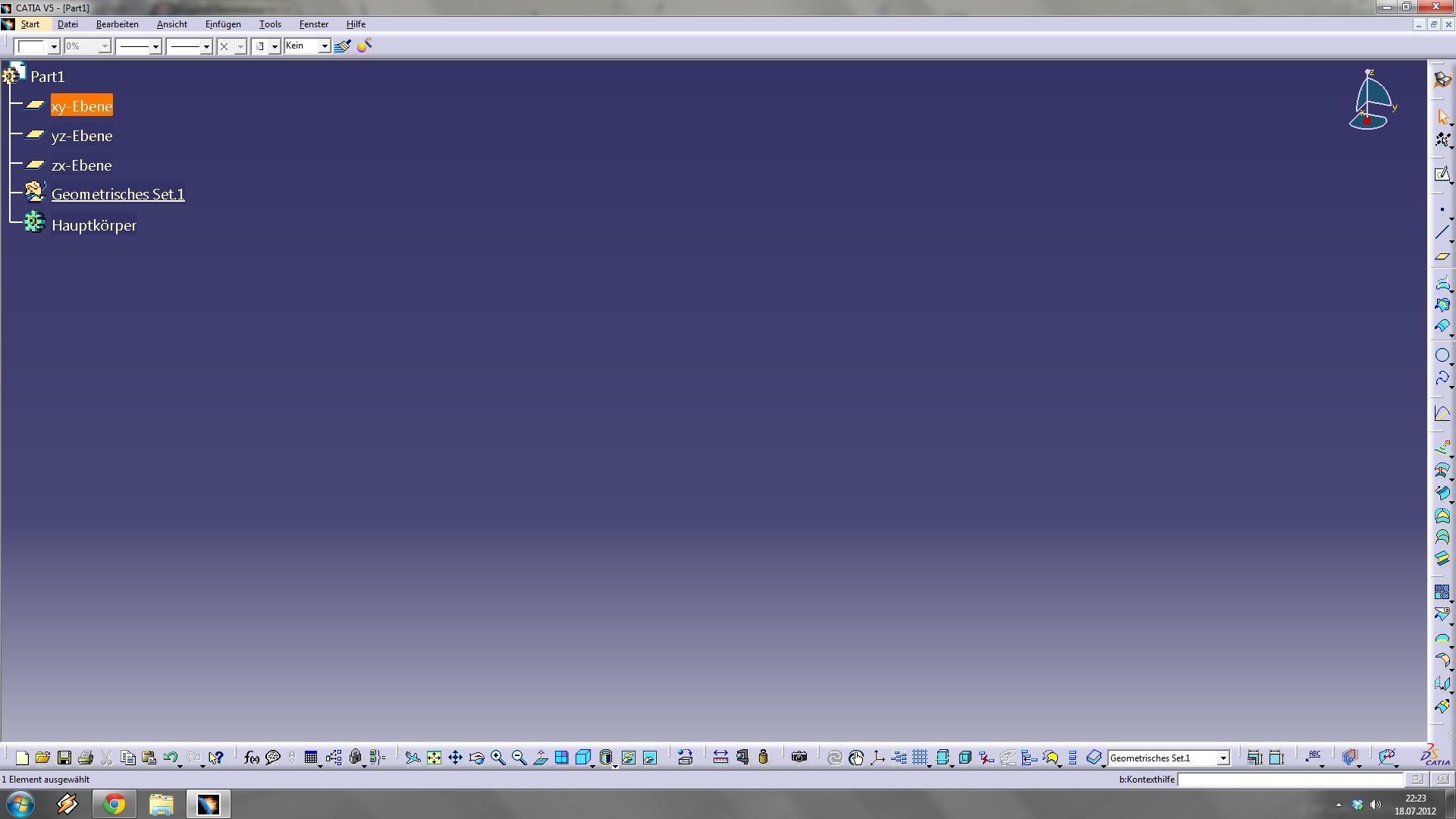
Task: Undo the last action
Action: coord(171,758)
